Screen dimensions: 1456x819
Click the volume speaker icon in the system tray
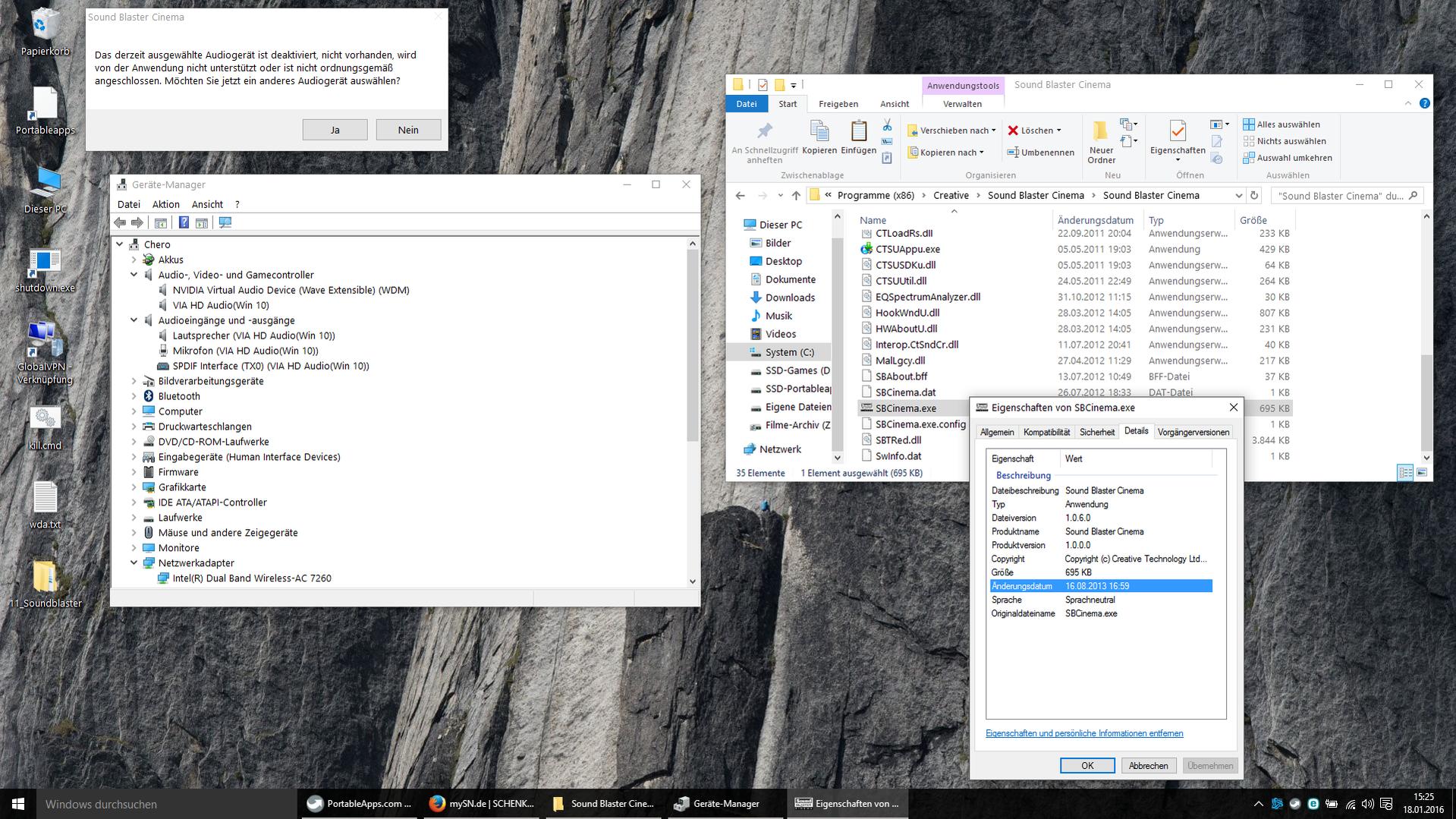click(x=1368, y=804)
